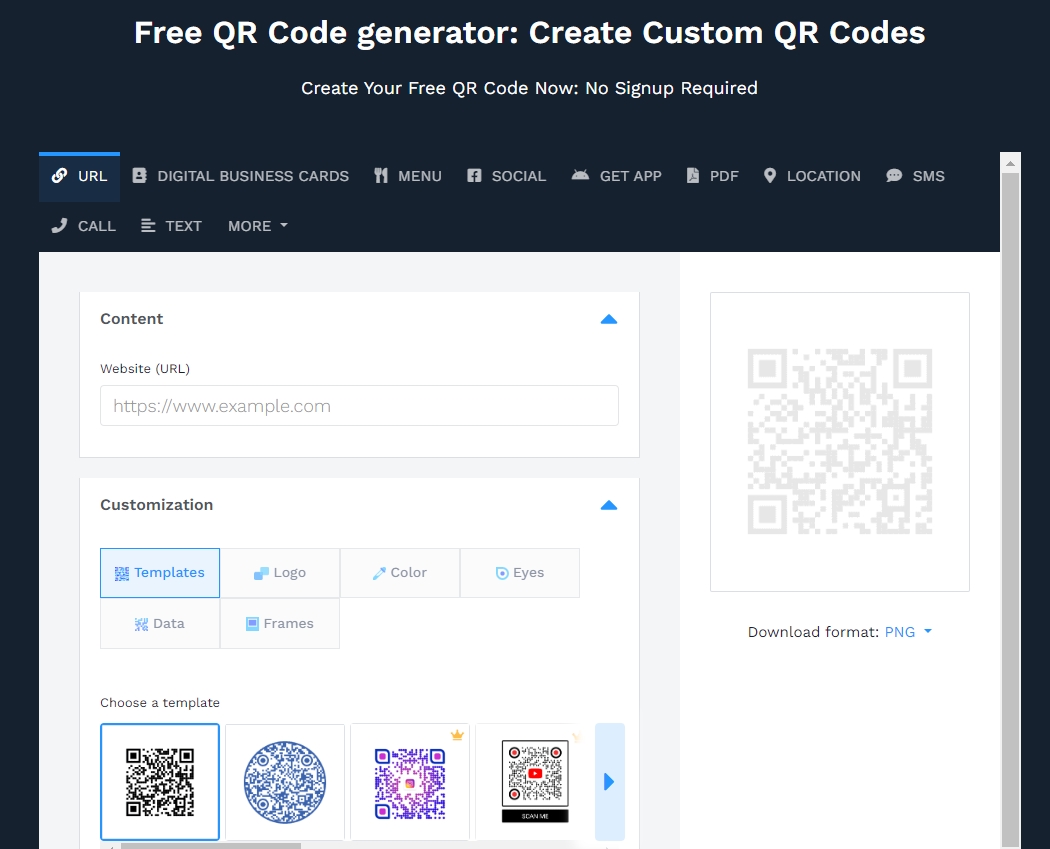Open the Eyes customization tab
The width and height of the screenshot is (1050, 849).
point(520,572)
